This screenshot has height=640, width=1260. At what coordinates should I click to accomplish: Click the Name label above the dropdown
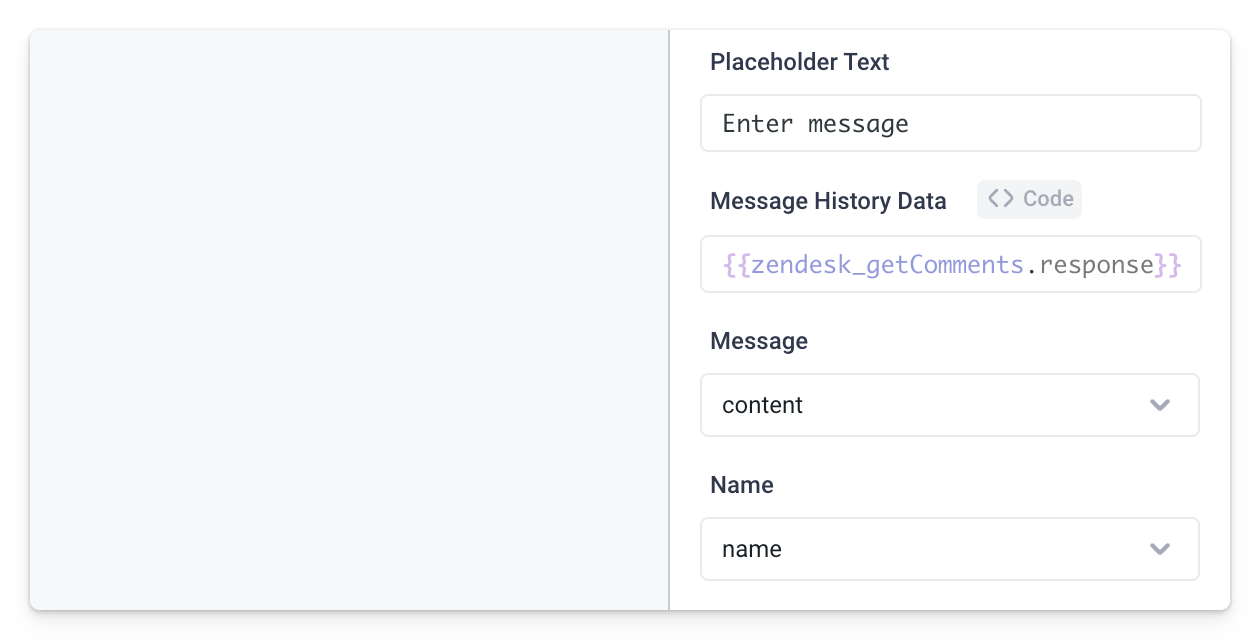point(741,485)
